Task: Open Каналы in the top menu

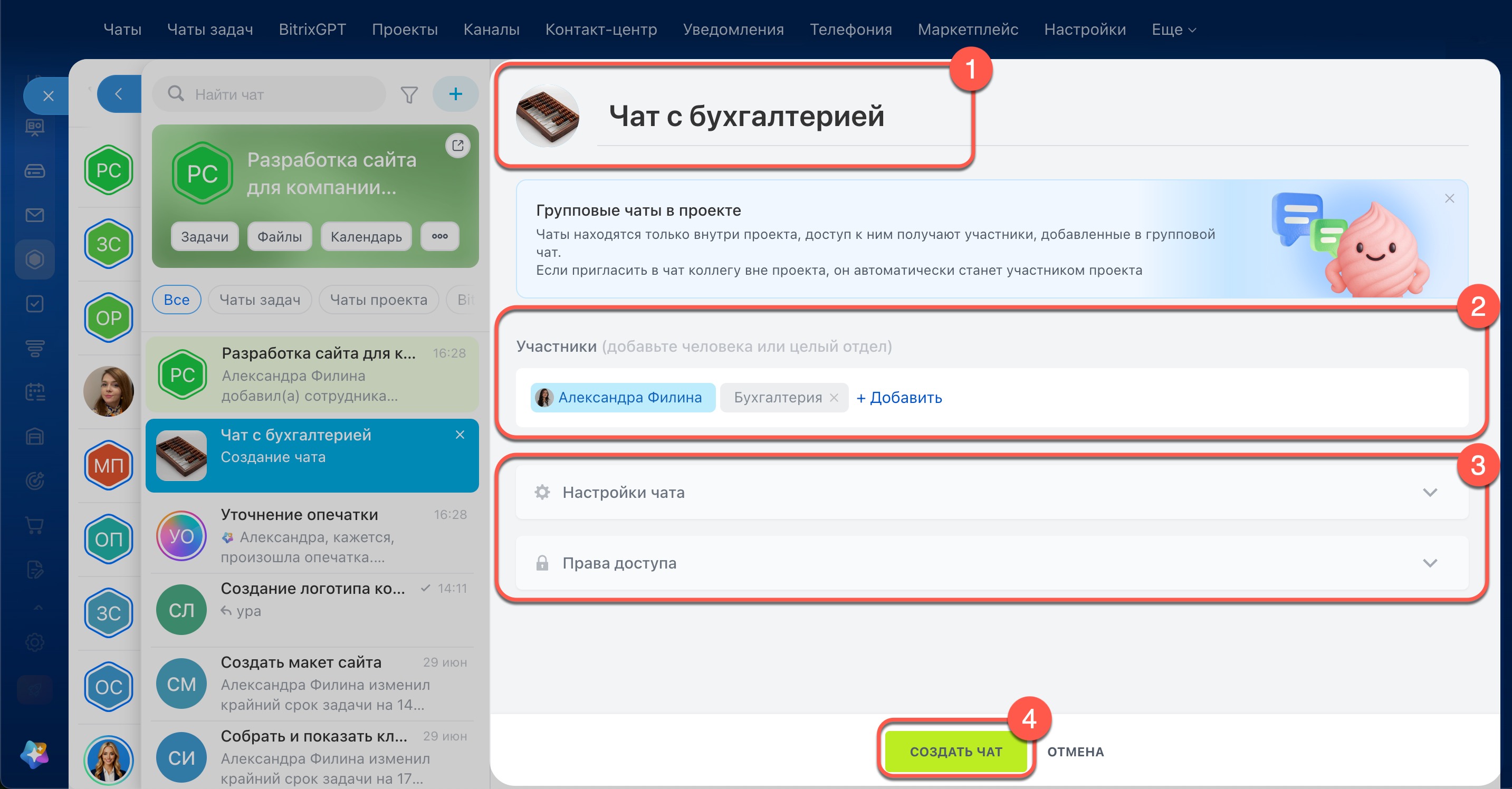Action: coord(491,30)
